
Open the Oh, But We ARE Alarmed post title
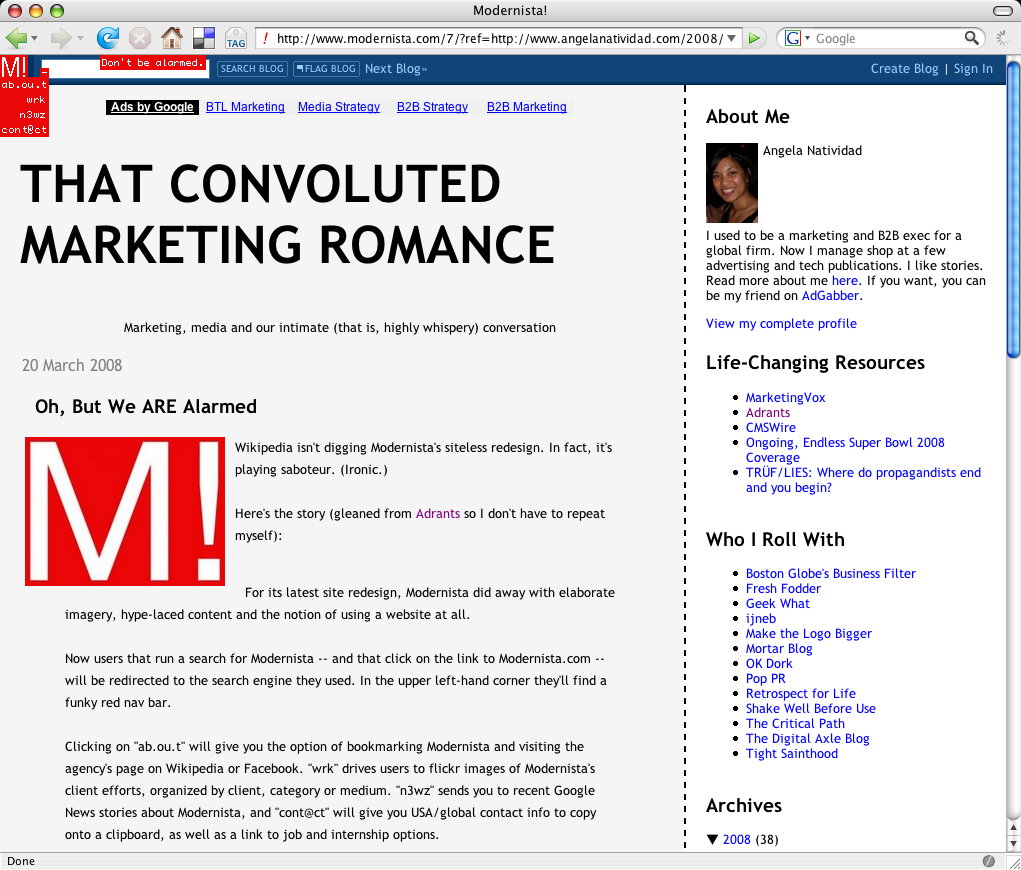[x=146, y=406]
